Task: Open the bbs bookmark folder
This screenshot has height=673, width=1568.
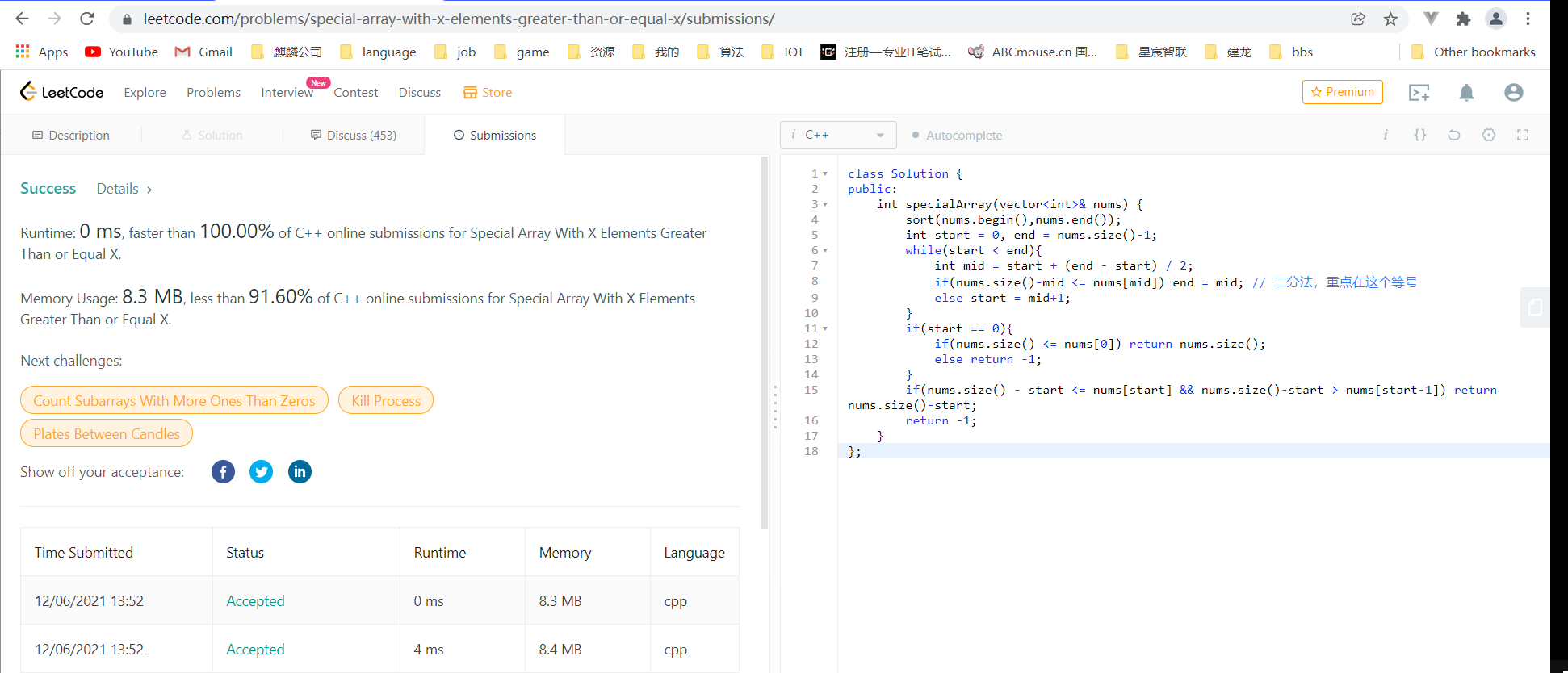Action: [1291, 52]
